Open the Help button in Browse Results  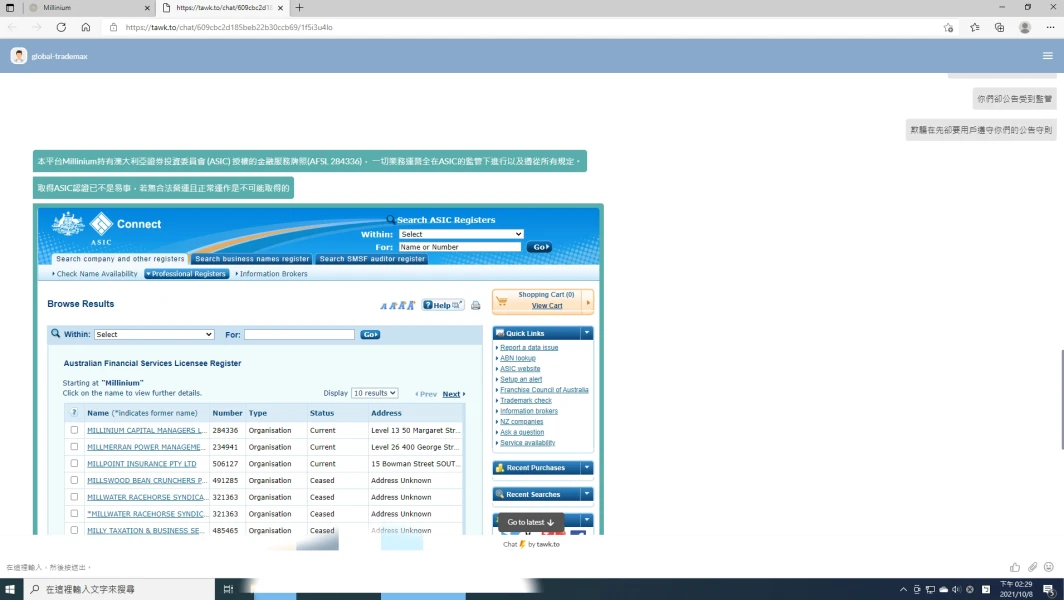(x=442, y=305)
